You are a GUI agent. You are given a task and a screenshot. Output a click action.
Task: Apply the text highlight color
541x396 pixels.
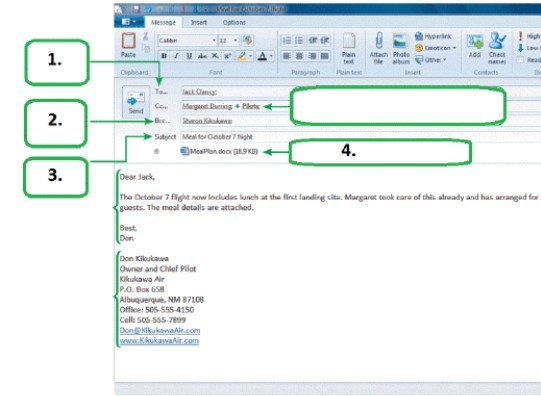pos(242,56)
